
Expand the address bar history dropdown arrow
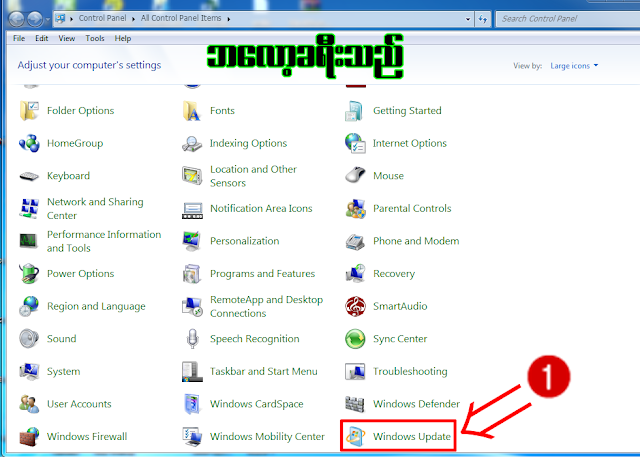pyautogui.click(x=468, y=19)
